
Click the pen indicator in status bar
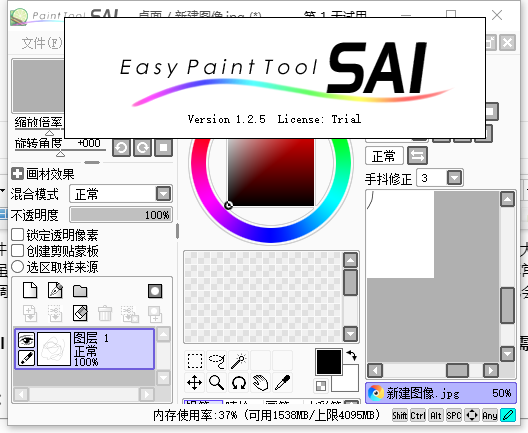point(508,415)
